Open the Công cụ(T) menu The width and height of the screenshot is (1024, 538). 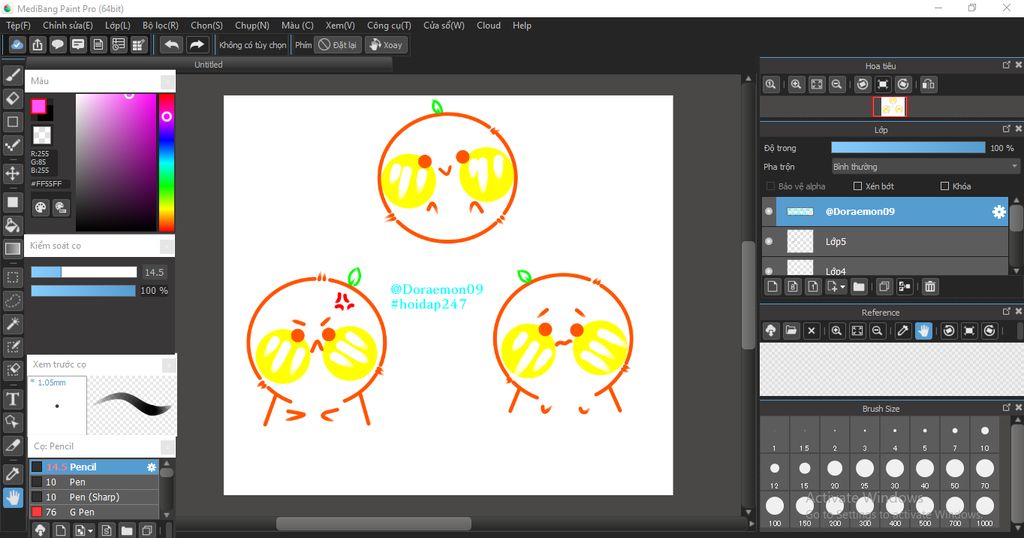pos(389,25)
